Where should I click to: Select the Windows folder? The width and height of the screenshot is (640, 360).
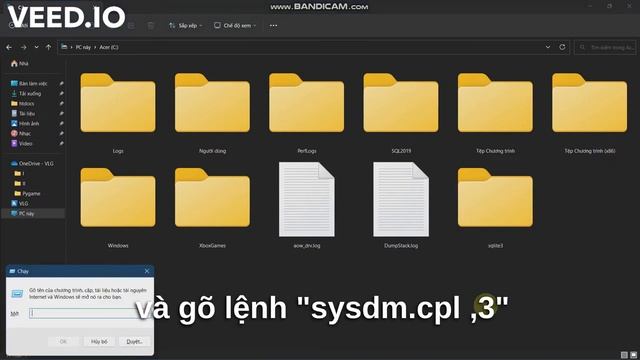(118, 208)
